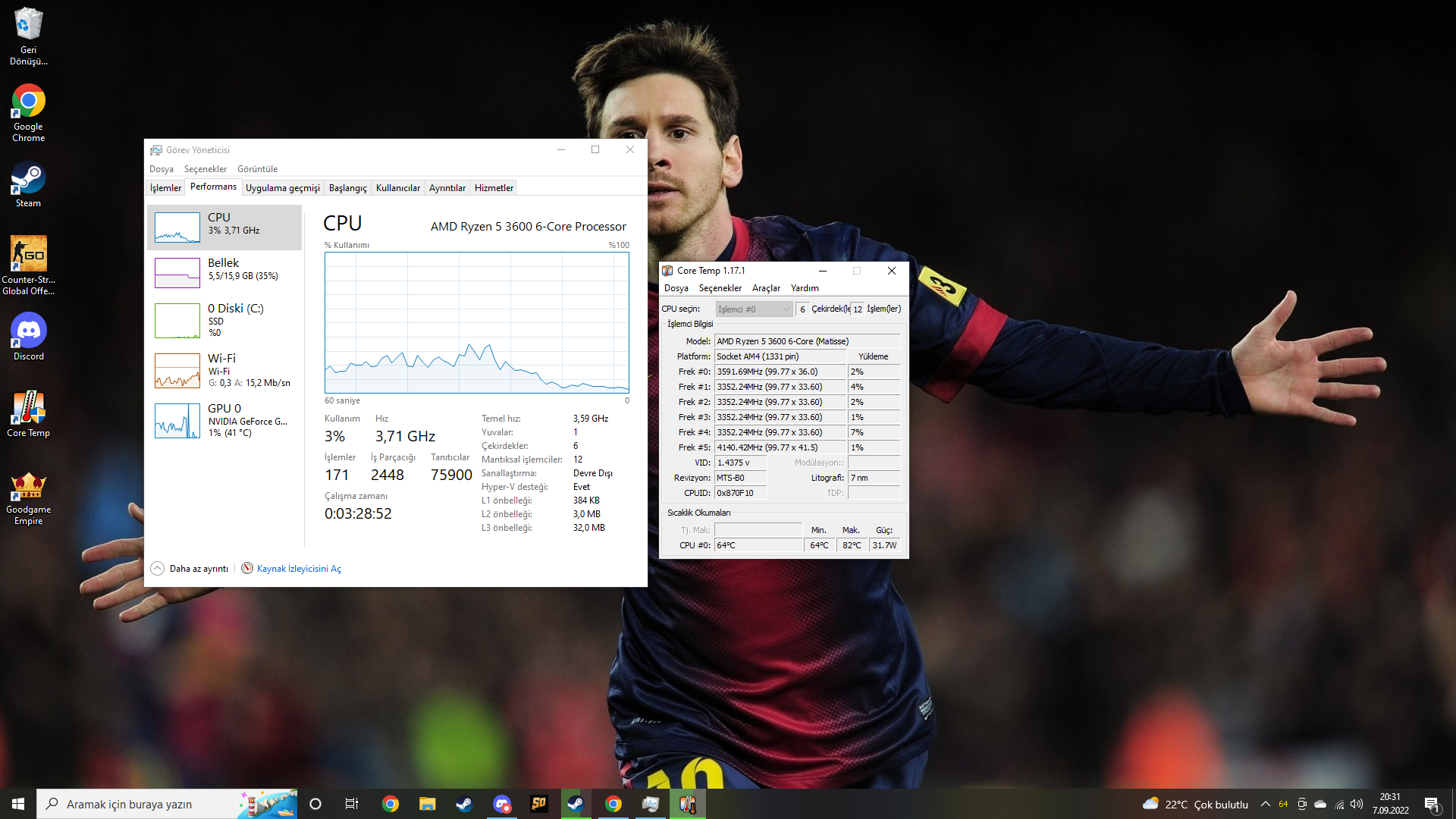Expand the hidden system tray icons chevron
This screenshot has height=819, width=1456.
point(1265,804)
